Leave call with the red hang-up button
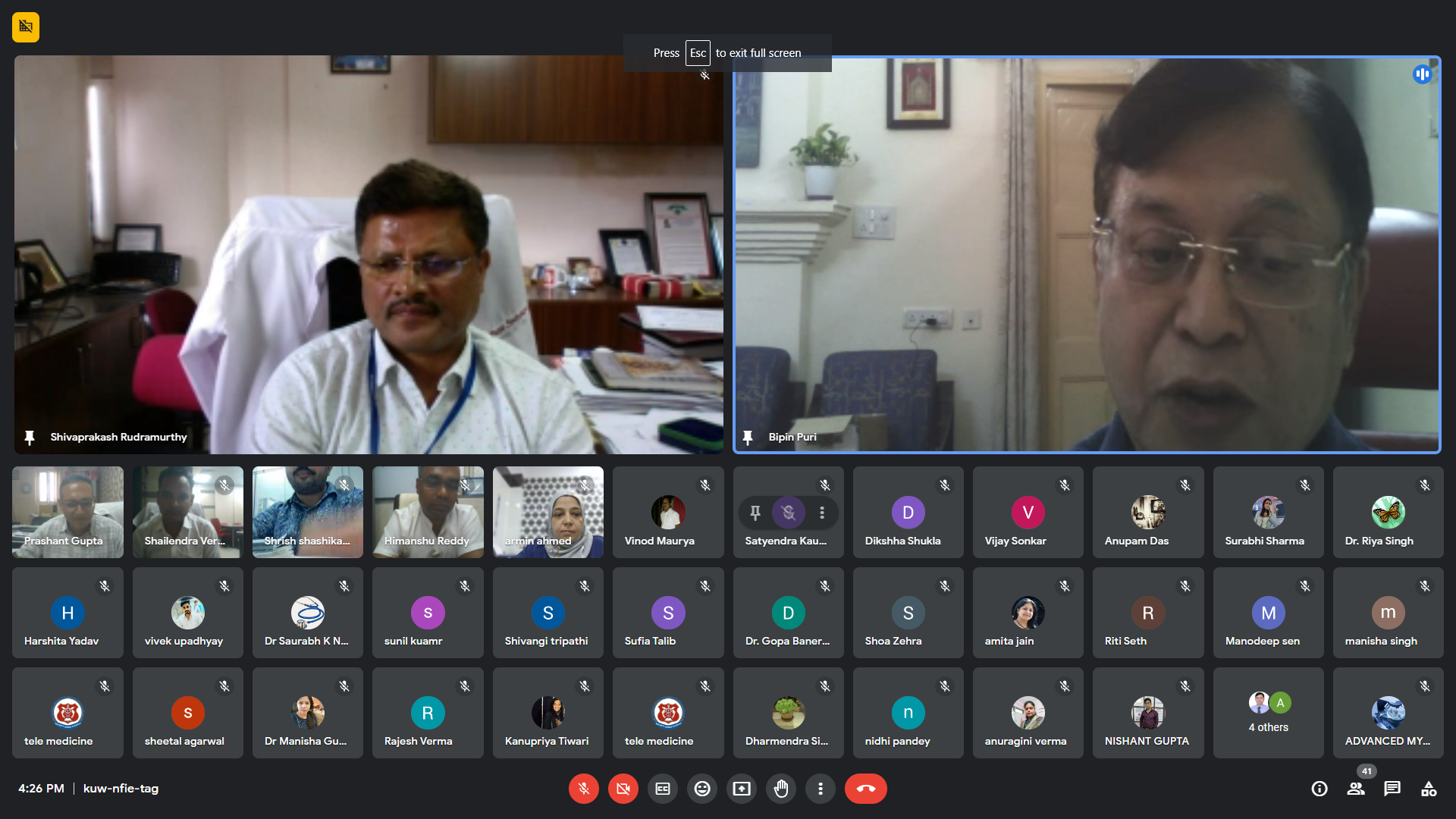This screenshot has height=819, width=1456. point(865,789)
